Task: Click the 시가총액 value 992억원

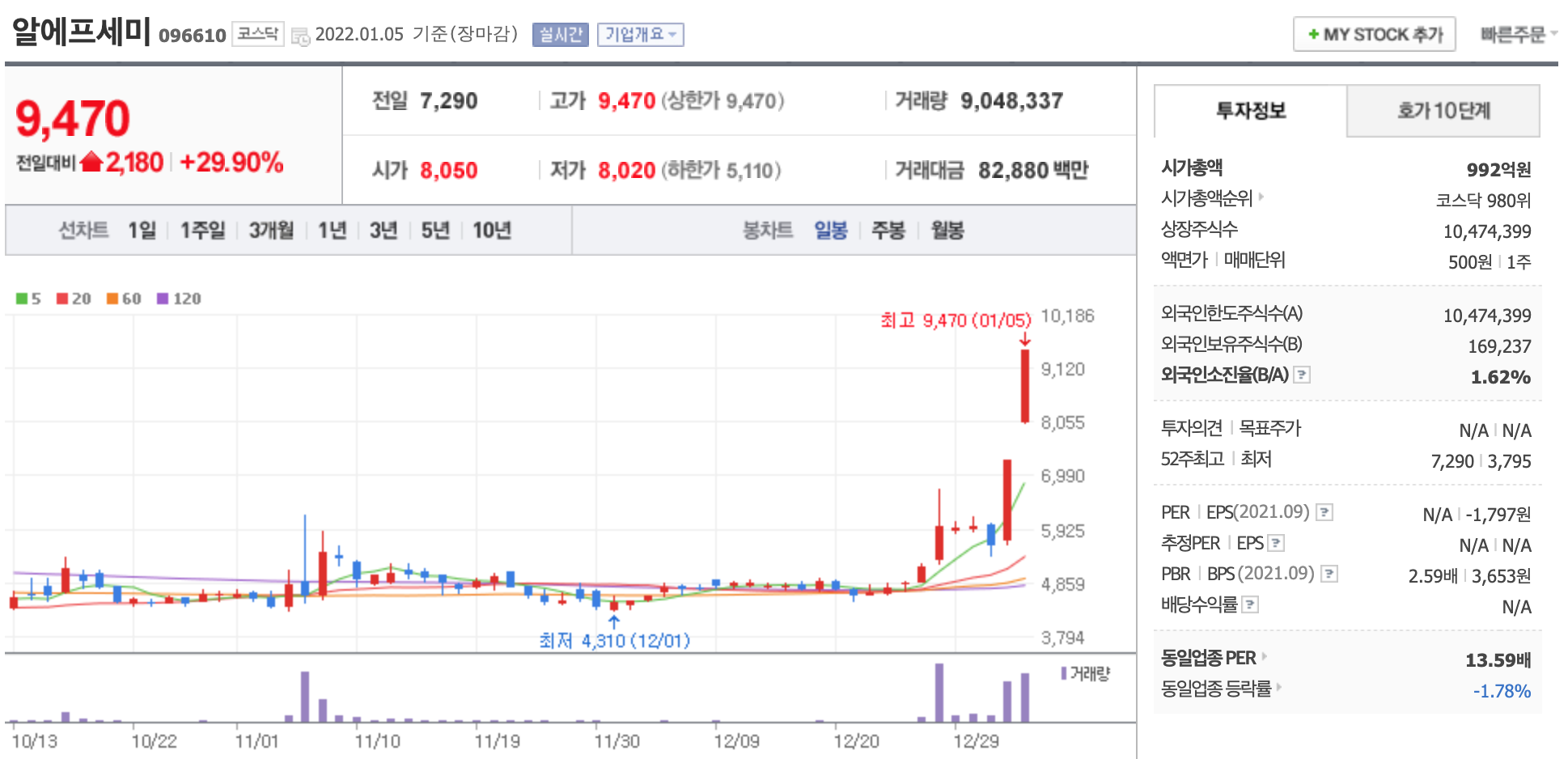Action: [x=1499, y=170]
